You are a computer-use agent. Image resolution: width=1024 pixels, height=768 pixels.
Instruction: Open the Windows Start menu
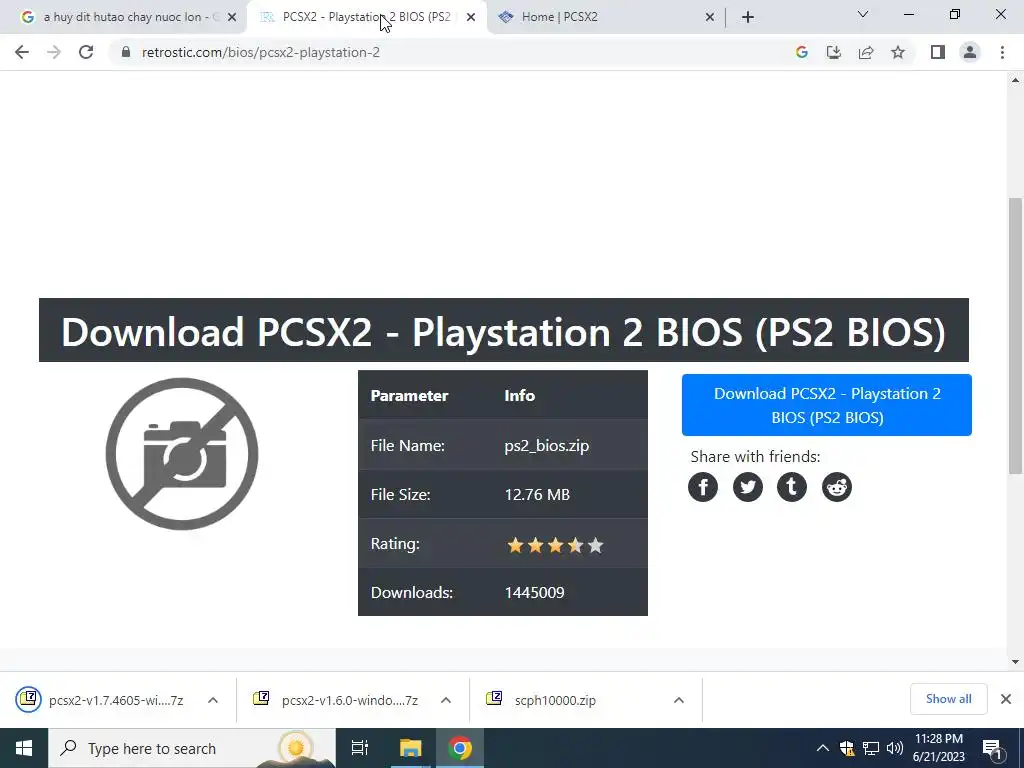pos(24,748)
